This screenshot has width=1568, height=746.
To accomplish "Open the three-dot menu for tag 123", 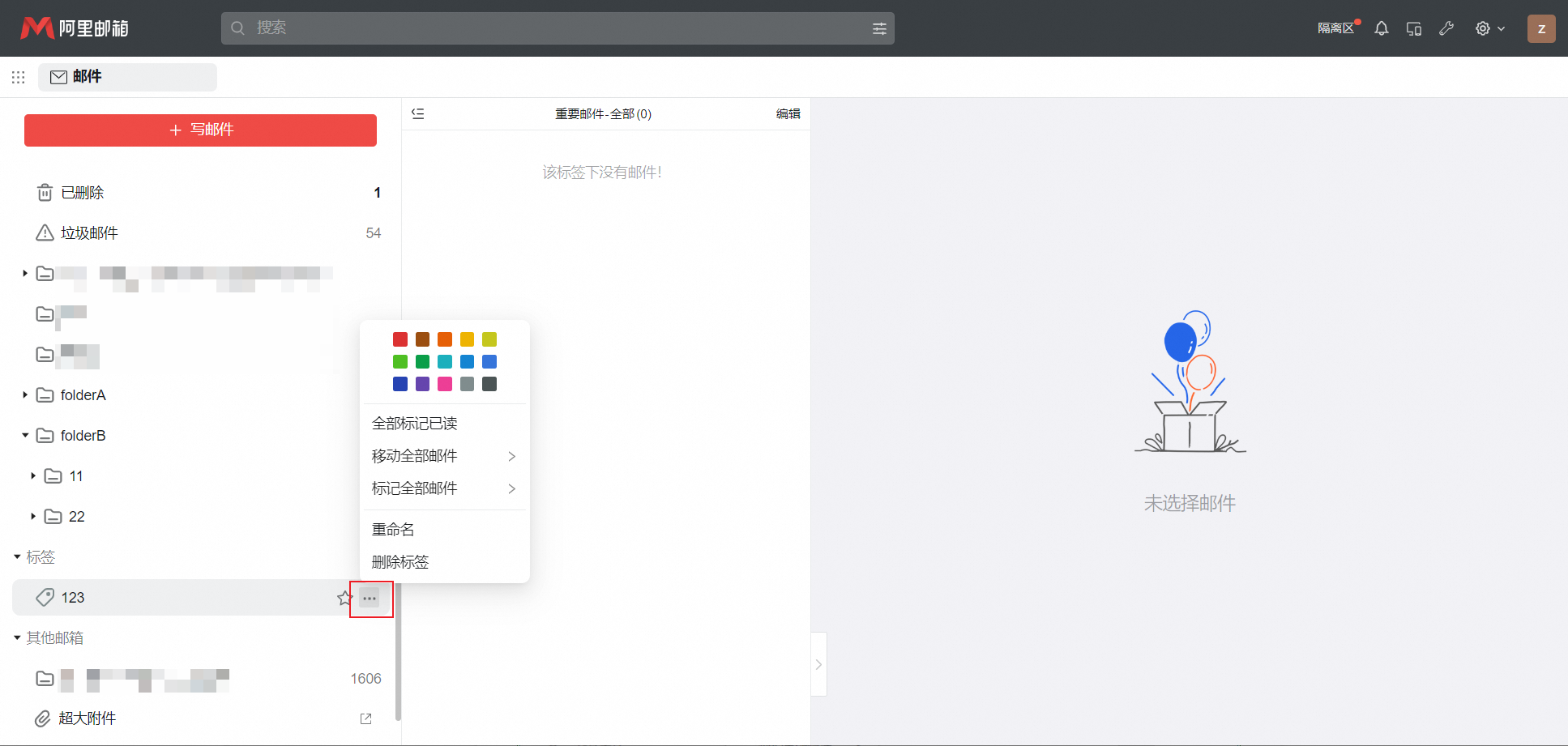I will [370, 599].
